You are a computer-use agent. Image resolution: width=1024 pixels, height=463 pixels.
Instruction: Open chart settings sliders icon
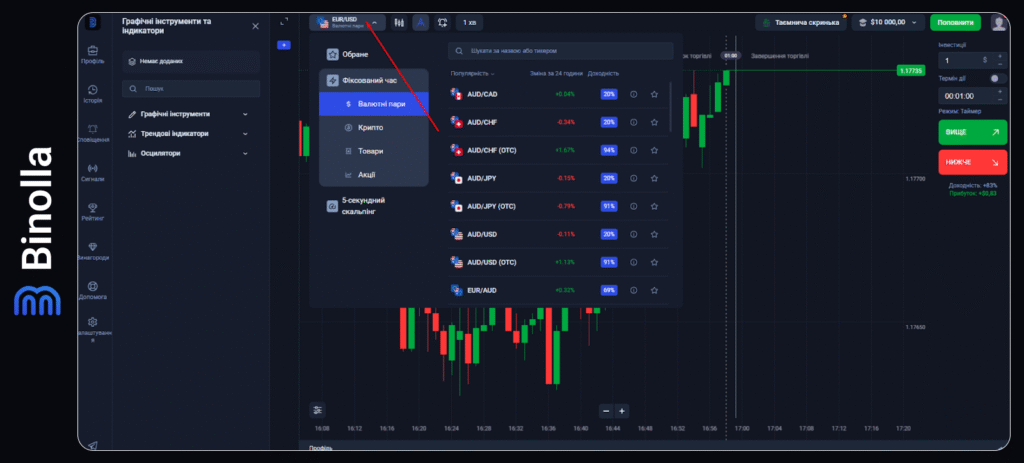[x=318, y=409]
